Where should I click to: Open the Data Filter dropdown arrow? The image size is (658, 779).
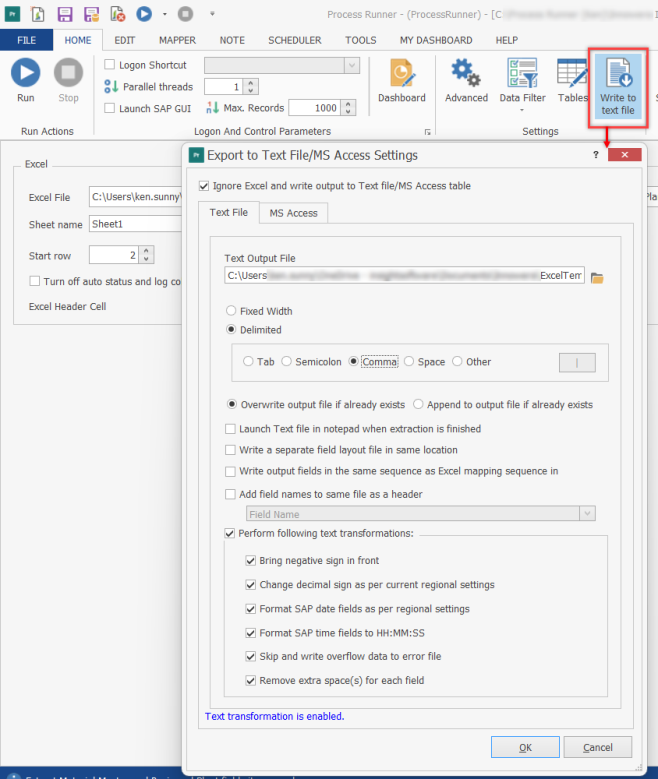coord(522,110)
